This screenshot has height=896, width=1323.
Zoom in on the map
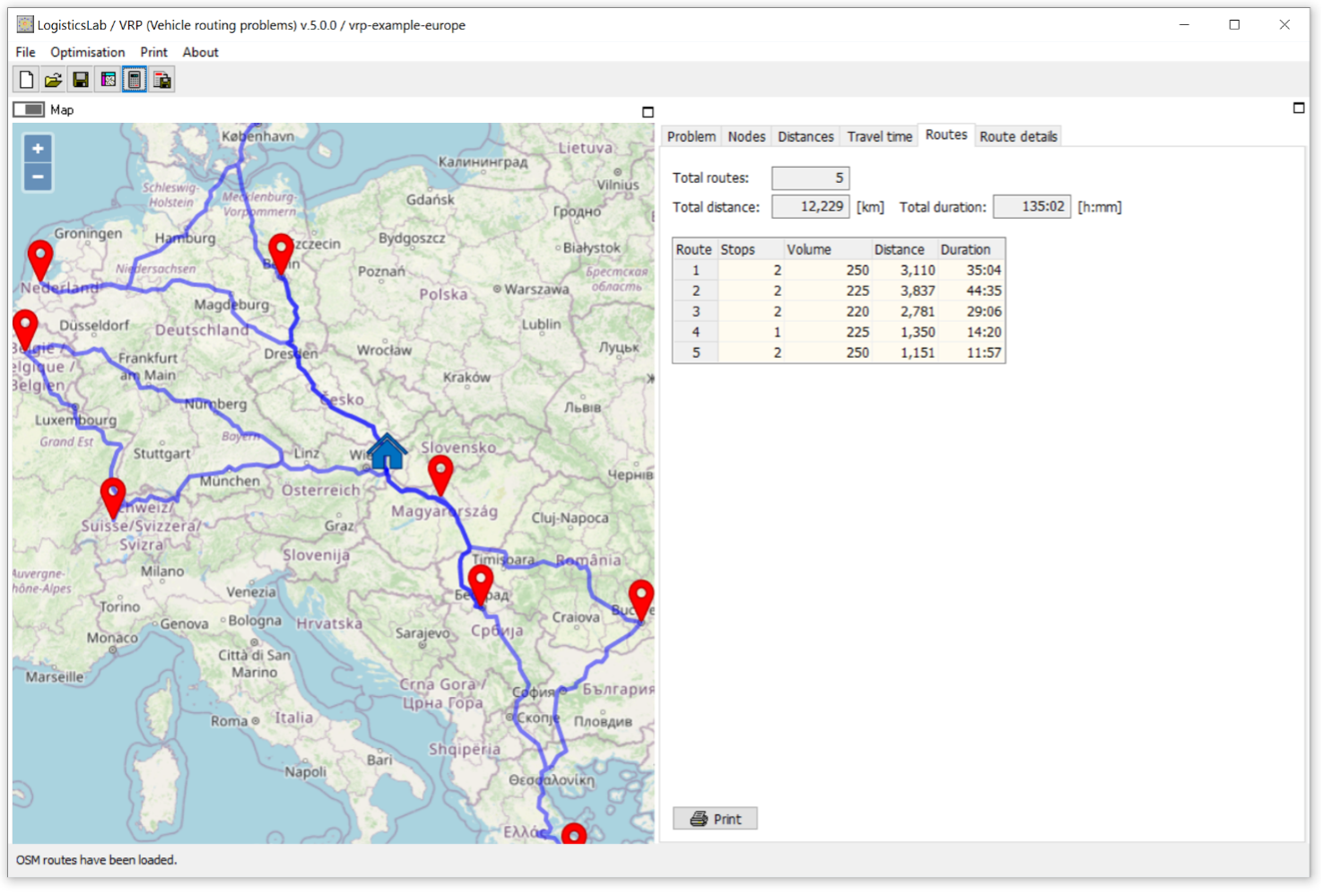pos(38,149)
